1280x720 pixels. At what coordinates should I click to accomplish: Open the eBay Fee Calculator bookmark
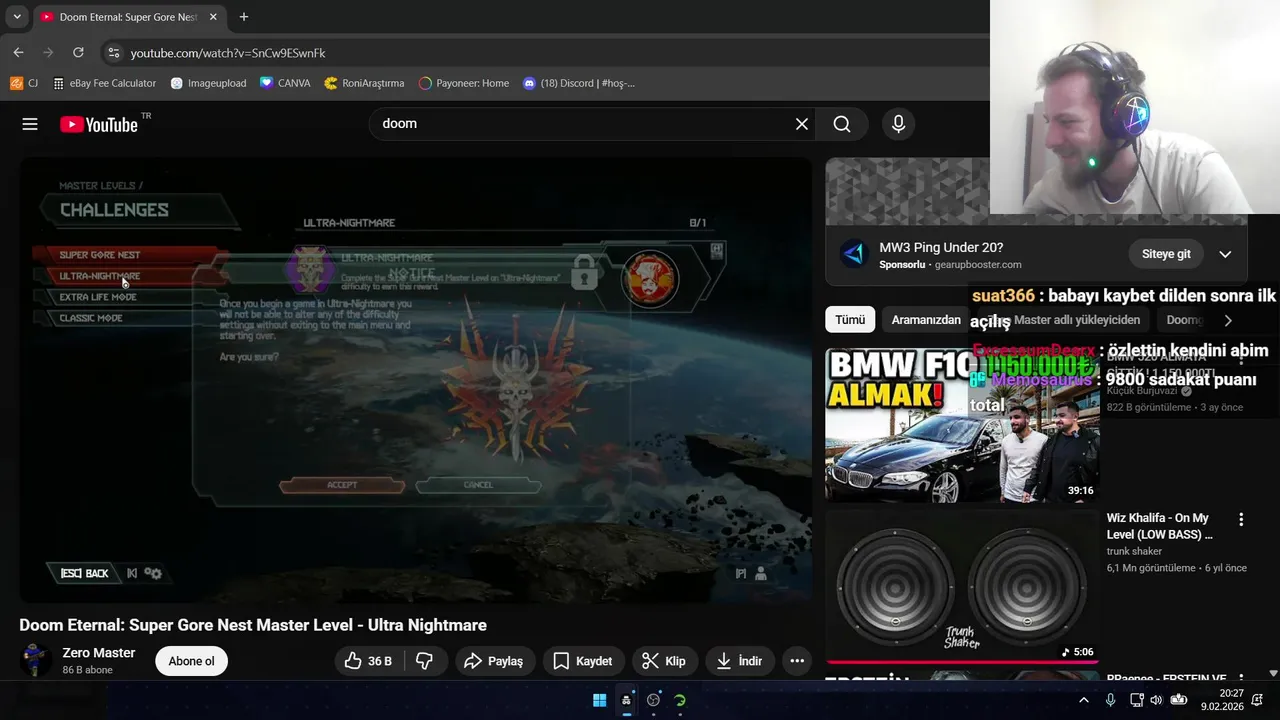105,83
